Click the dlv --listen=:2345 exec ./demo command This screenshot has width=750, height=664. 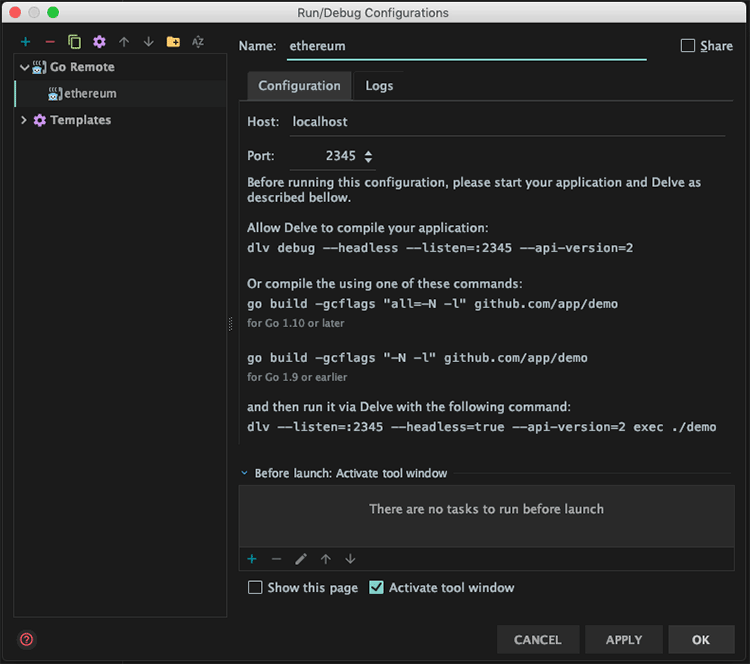pyautogui.click(x=482, y=427)
